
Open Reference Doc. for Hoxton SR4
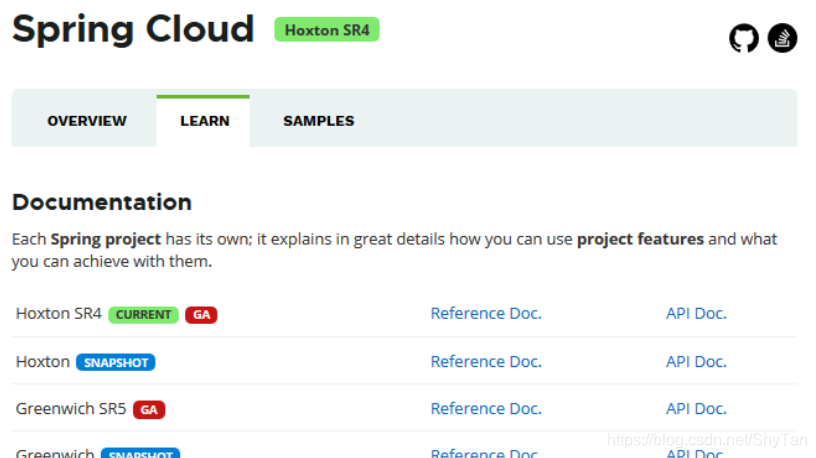click(x=486, y=313)
